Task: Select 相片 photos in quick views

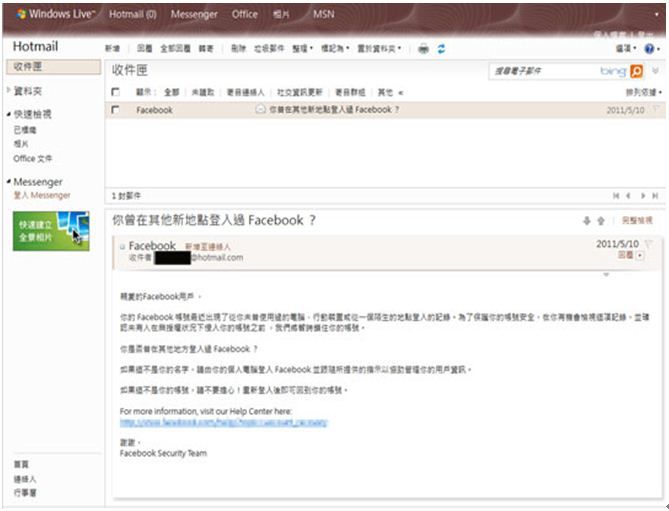Action: 21,144
